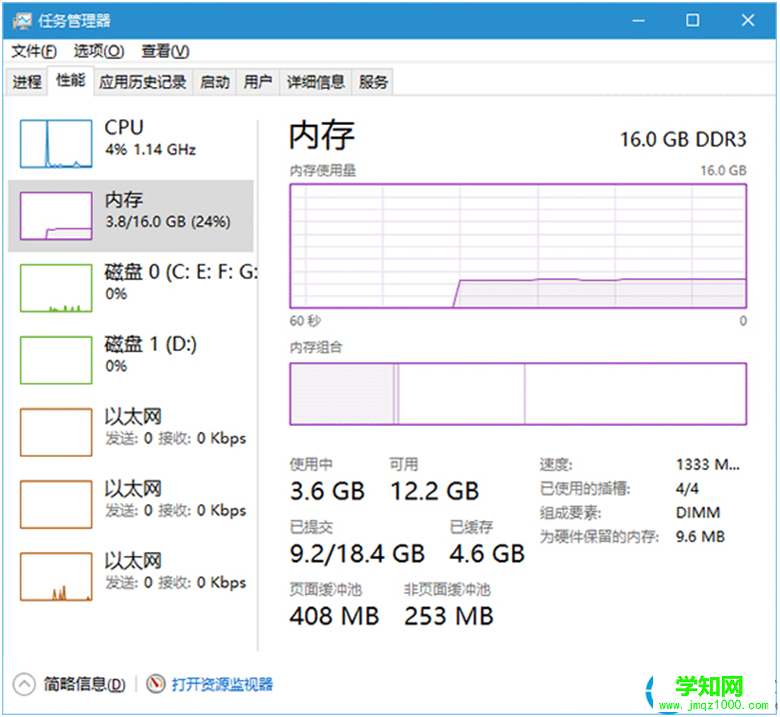Viewport: 780px width, 717px height.
Task: Select the third 以太网 Ethernet graph with activity
Action: tap(56, 575)
